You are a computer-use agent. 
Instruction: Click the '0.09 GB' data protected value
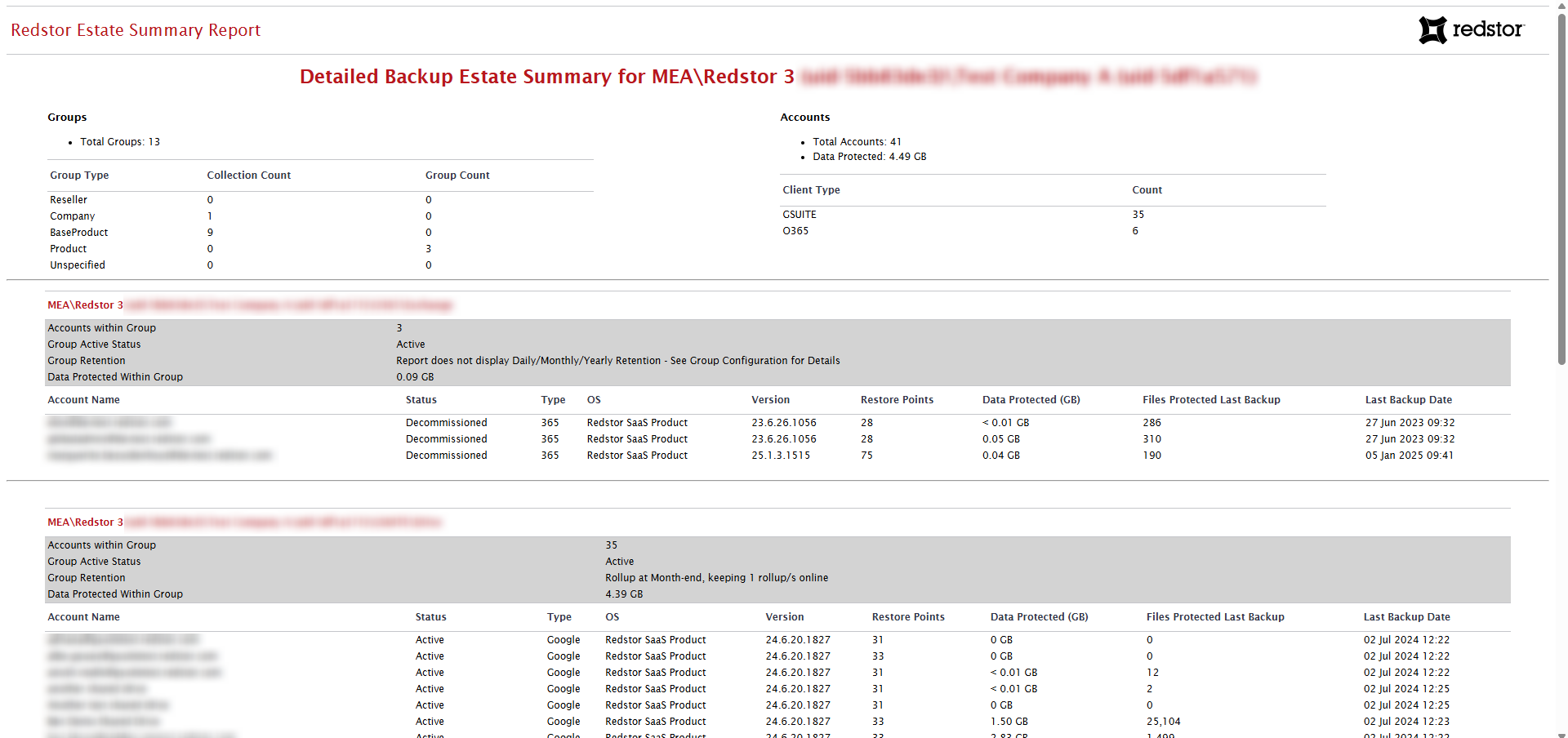click(415, 377)
